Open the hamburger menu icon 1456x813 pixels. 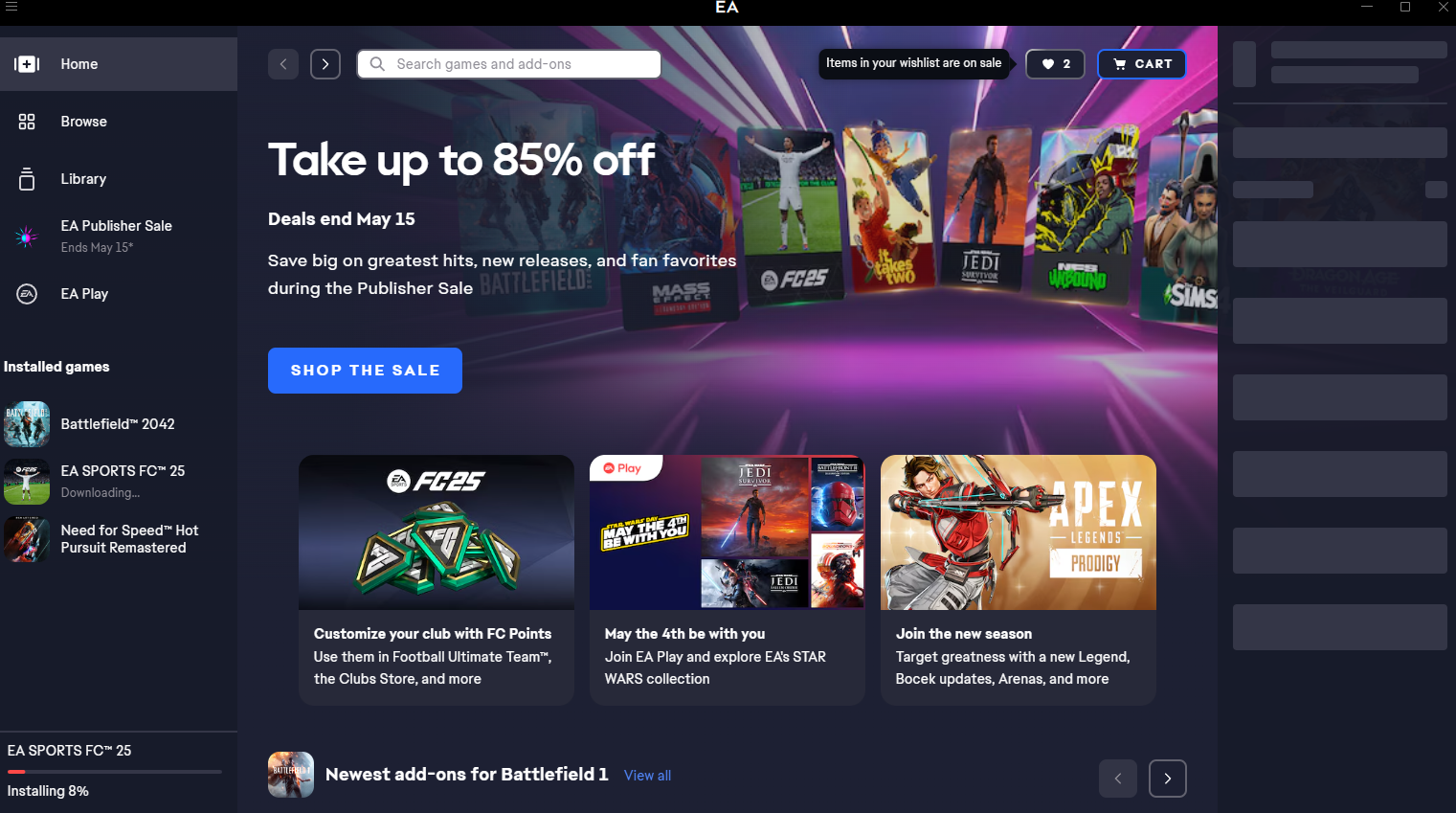click(11, 7)
